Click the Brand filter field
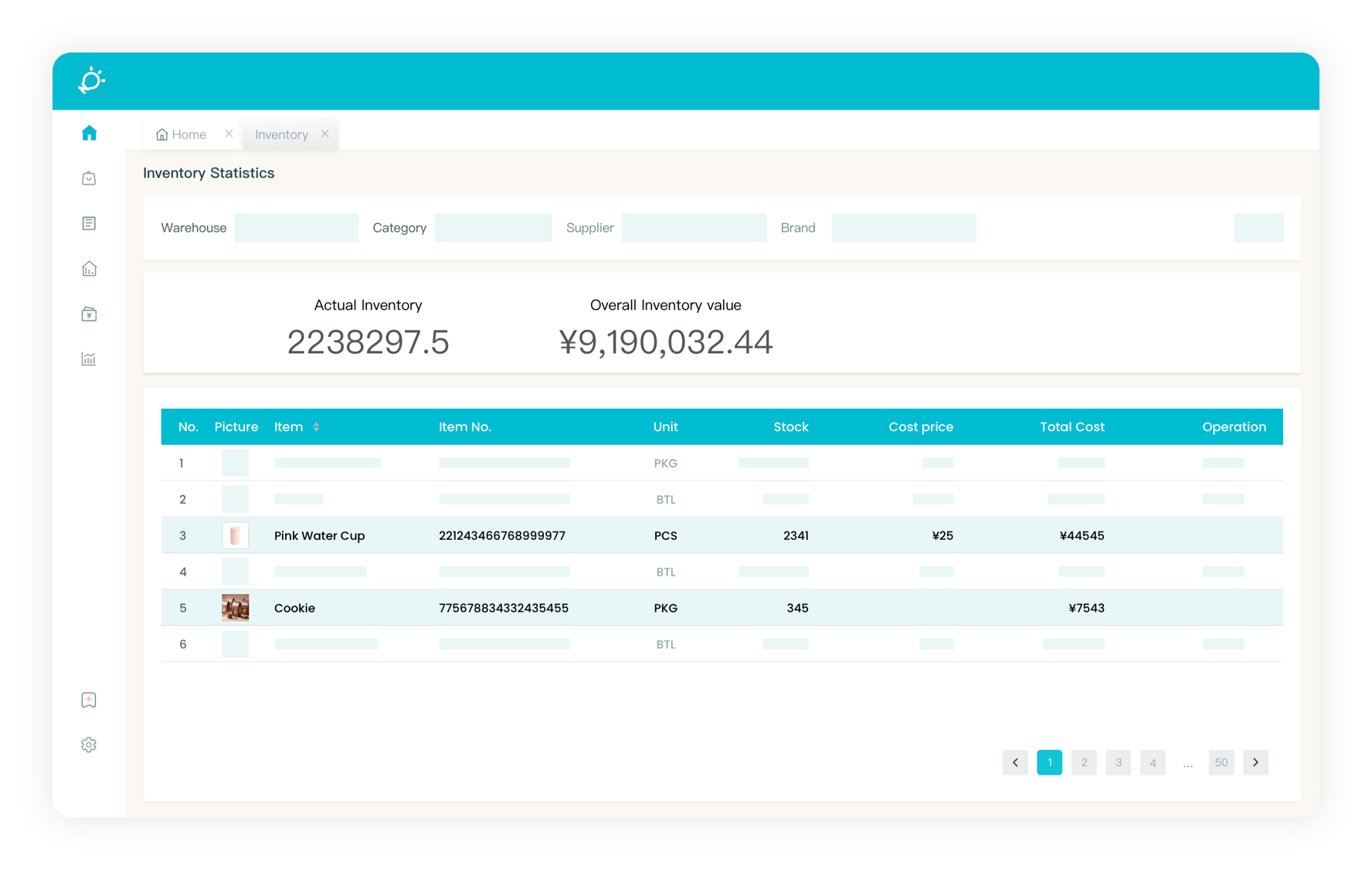This screenshot has width=1372, height=870. point(903,228)
